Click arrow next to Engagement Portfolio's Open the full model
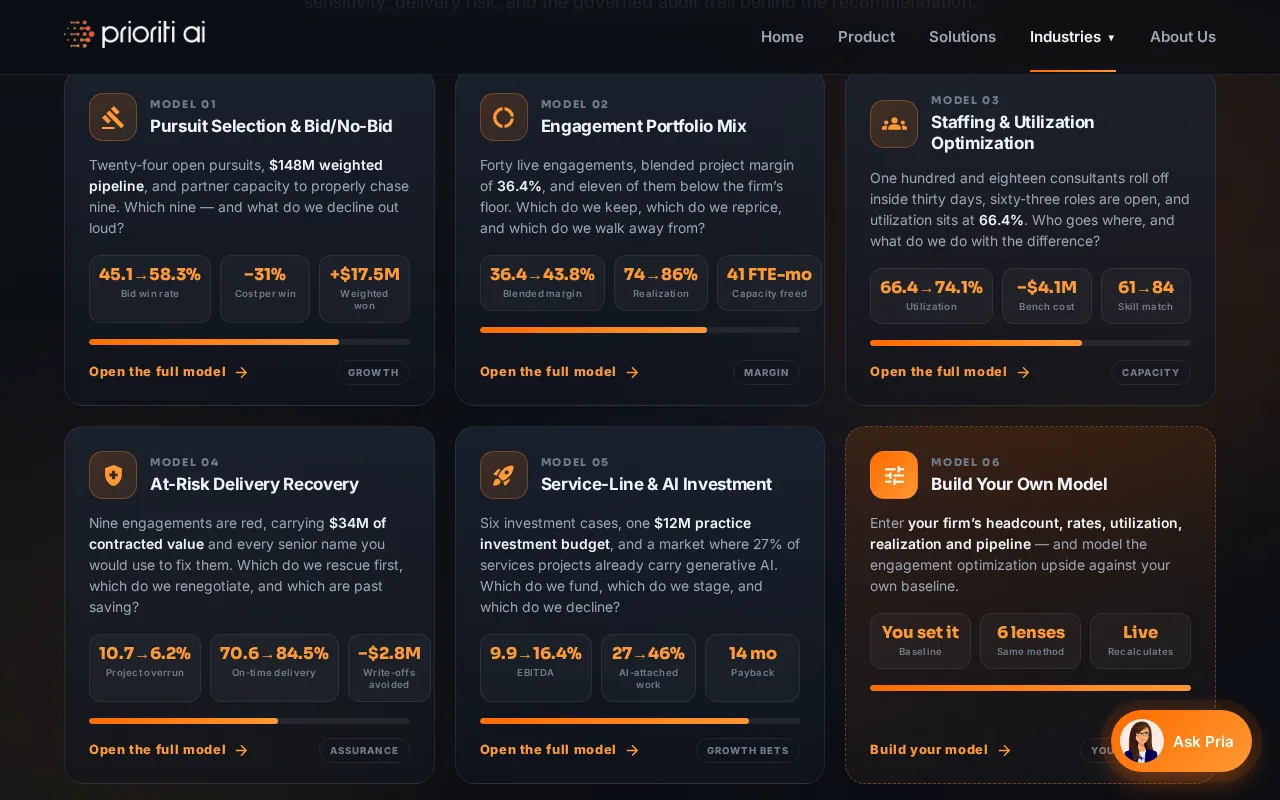The width and height of the screenshot is (1280, 800). (632, 372)
